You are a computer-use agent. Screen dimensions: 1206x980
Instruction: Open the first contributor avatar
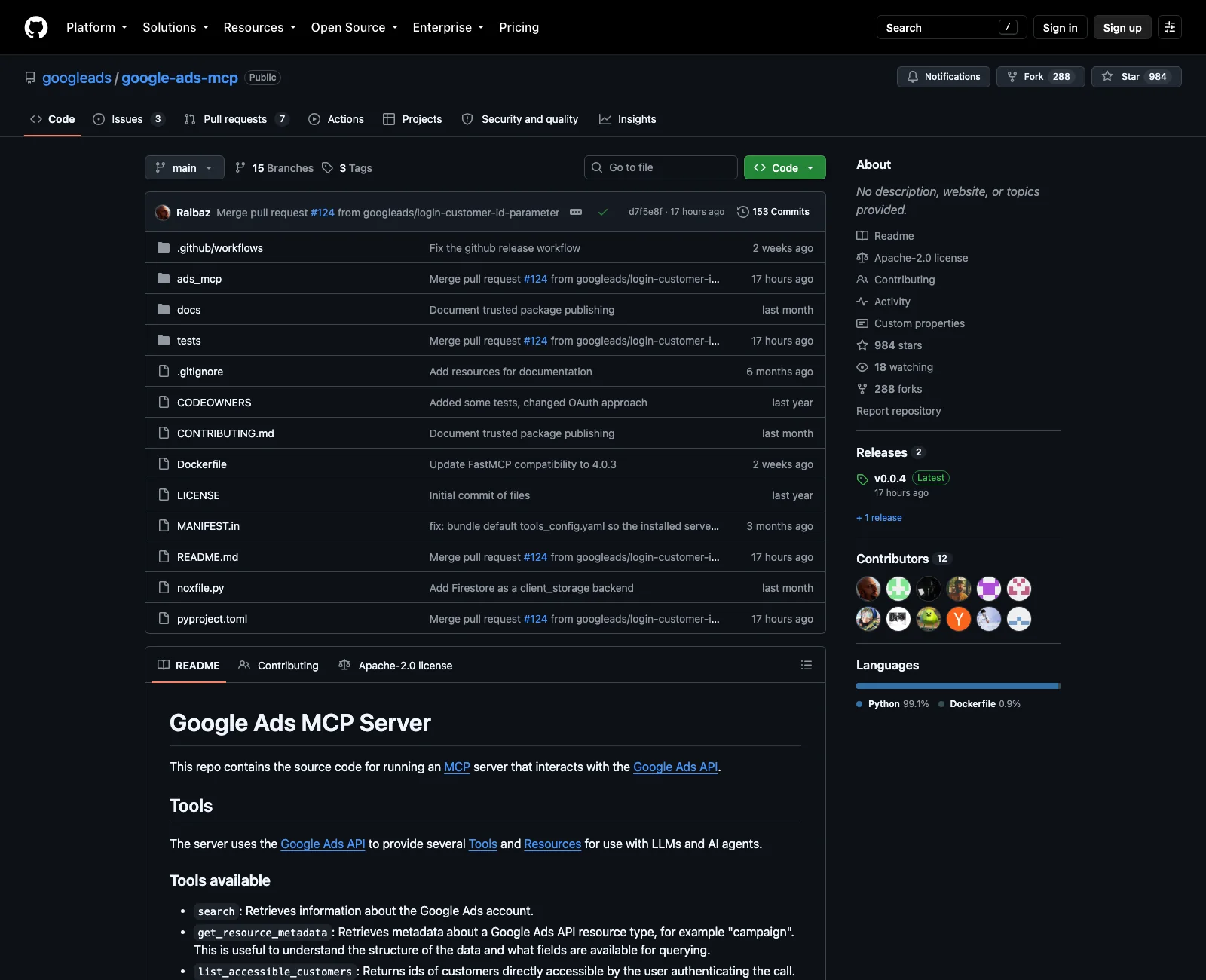(x=868, y=589)
